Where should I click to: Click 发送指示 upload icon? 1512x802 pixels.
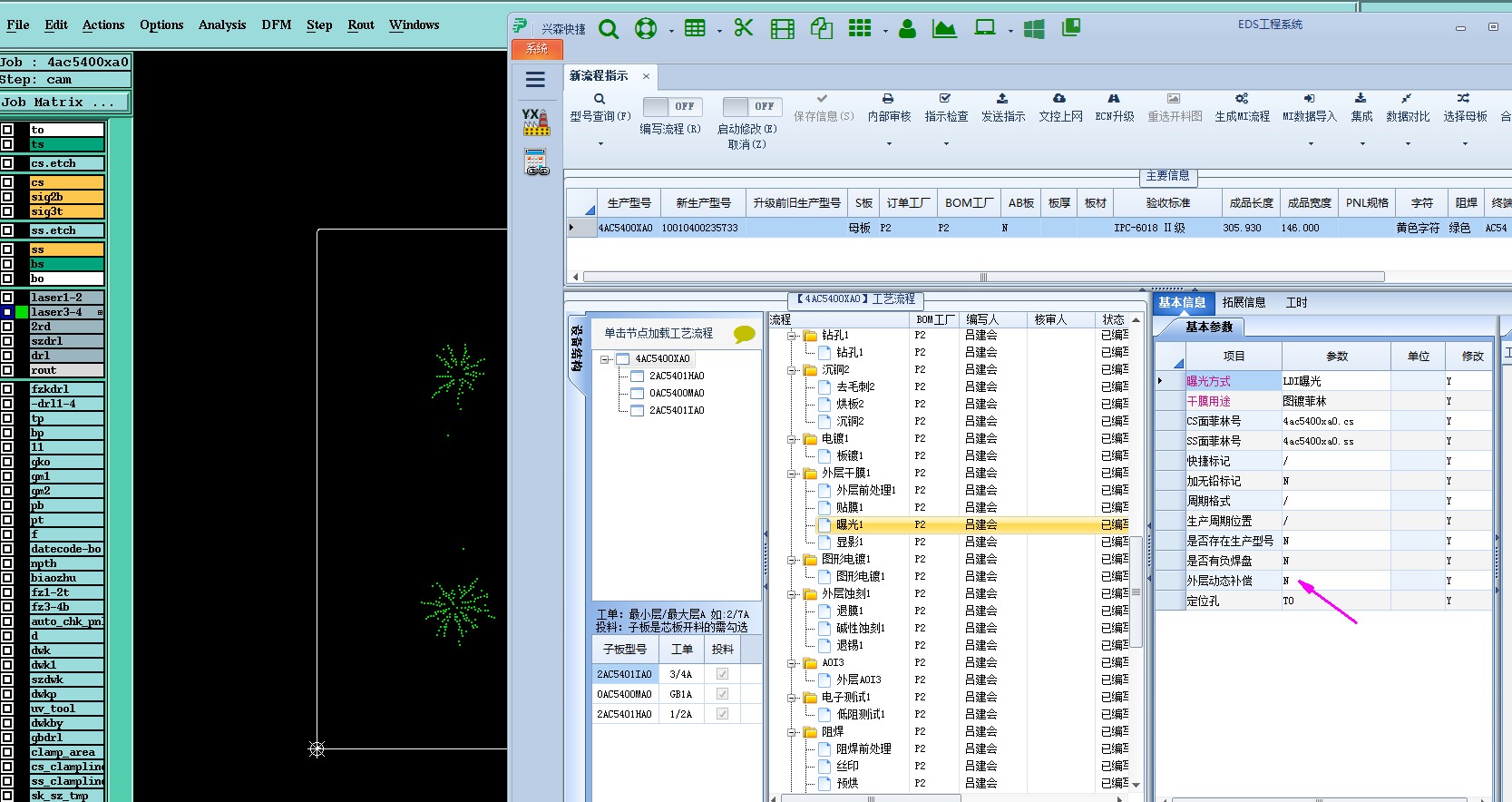tap(1002, 98)
